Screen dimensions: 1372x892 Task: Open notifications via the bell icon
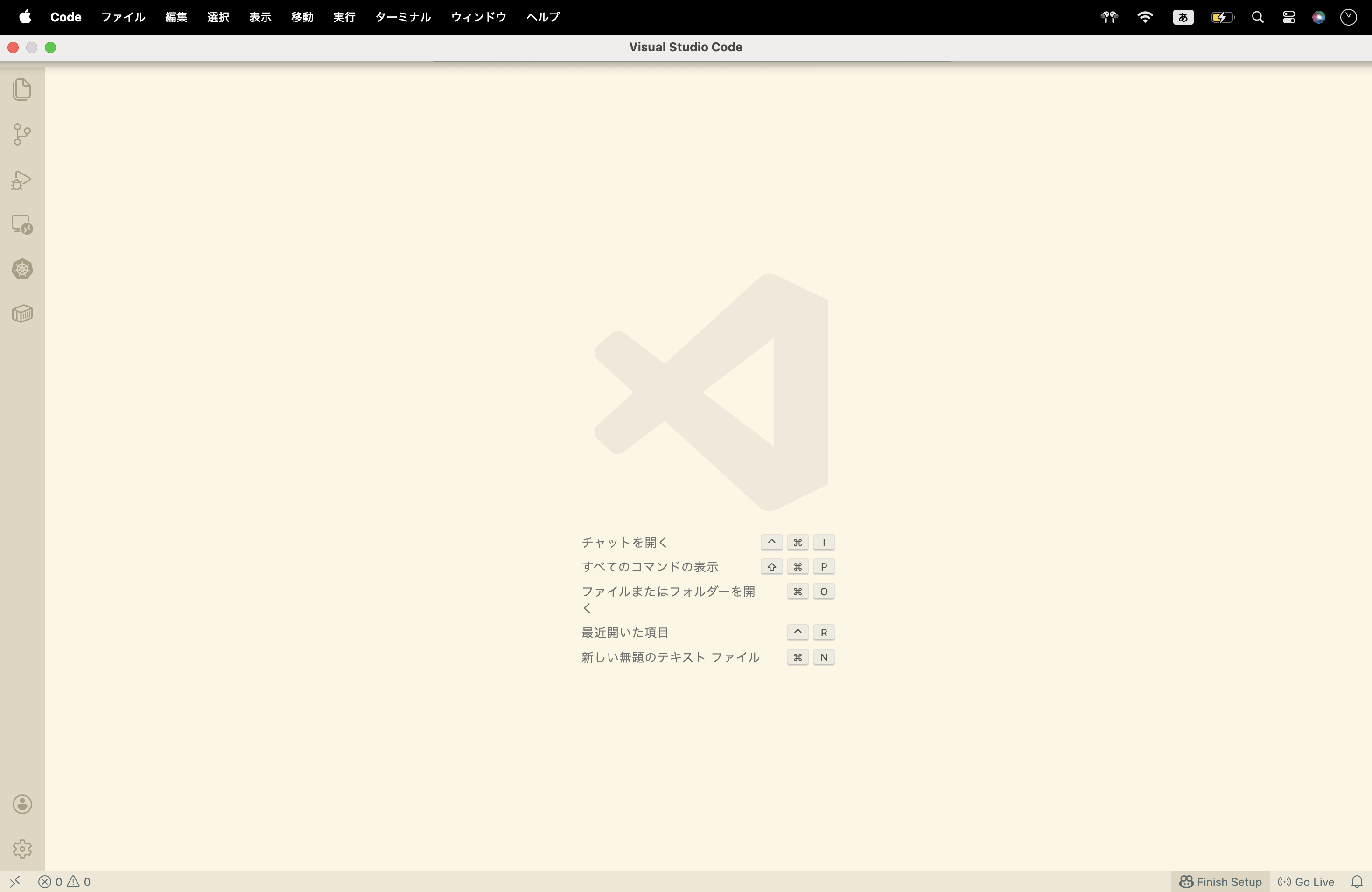click(1358, 882)
